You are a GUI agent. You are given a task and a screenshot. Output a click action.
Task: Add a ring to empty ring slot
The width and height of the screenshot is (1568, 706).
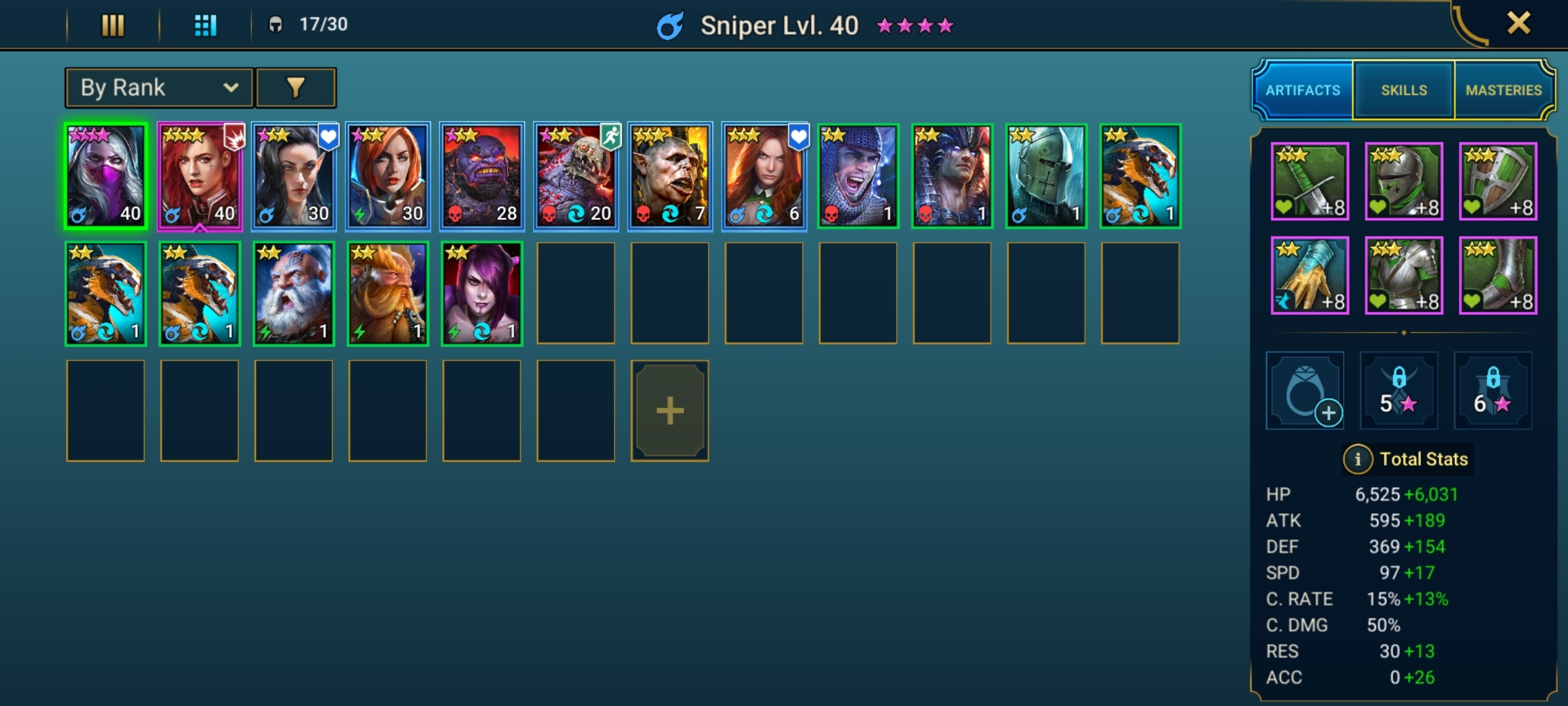coord(1305,391)
